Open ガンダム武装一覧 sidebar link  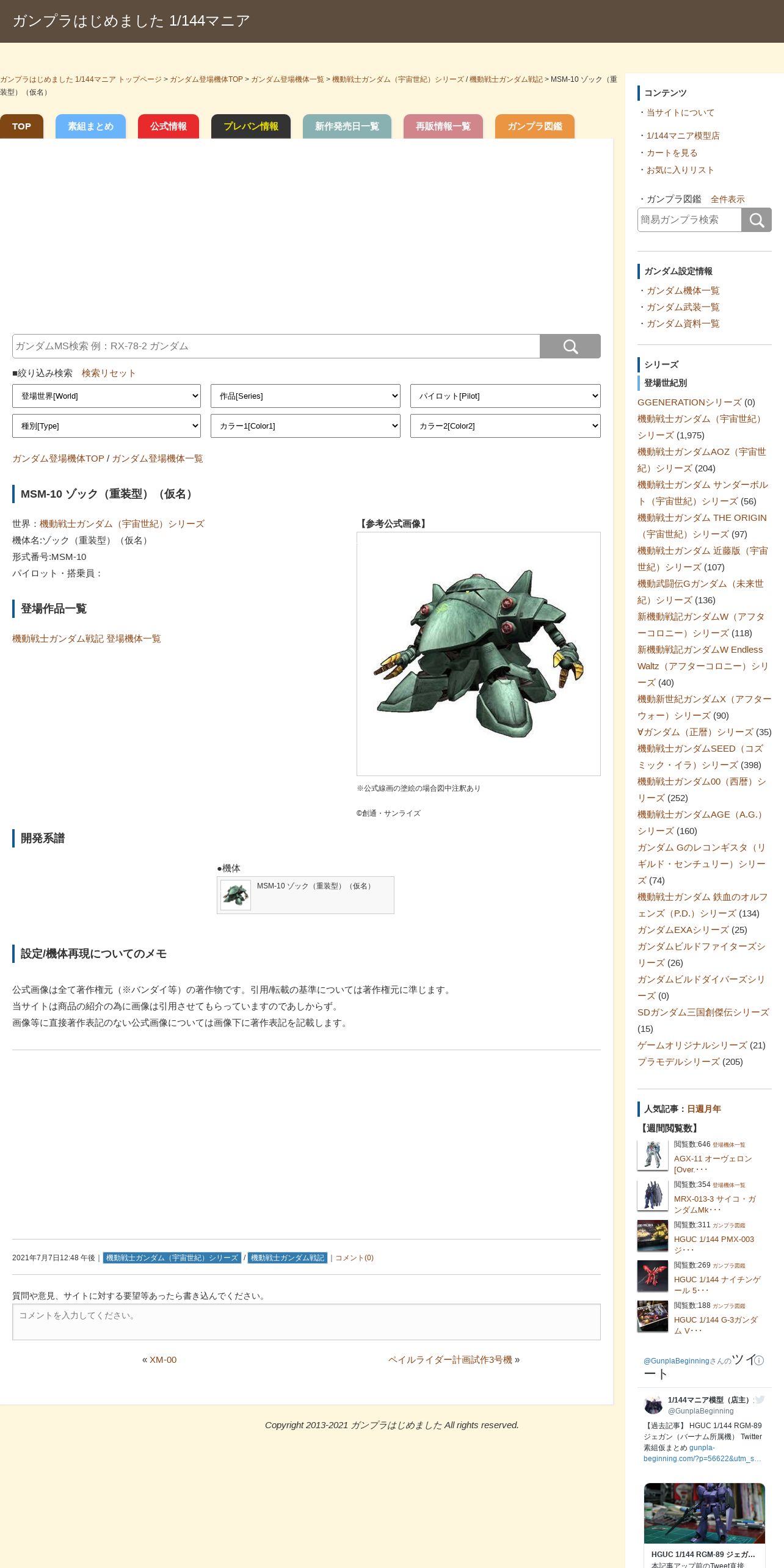[683, 307]
